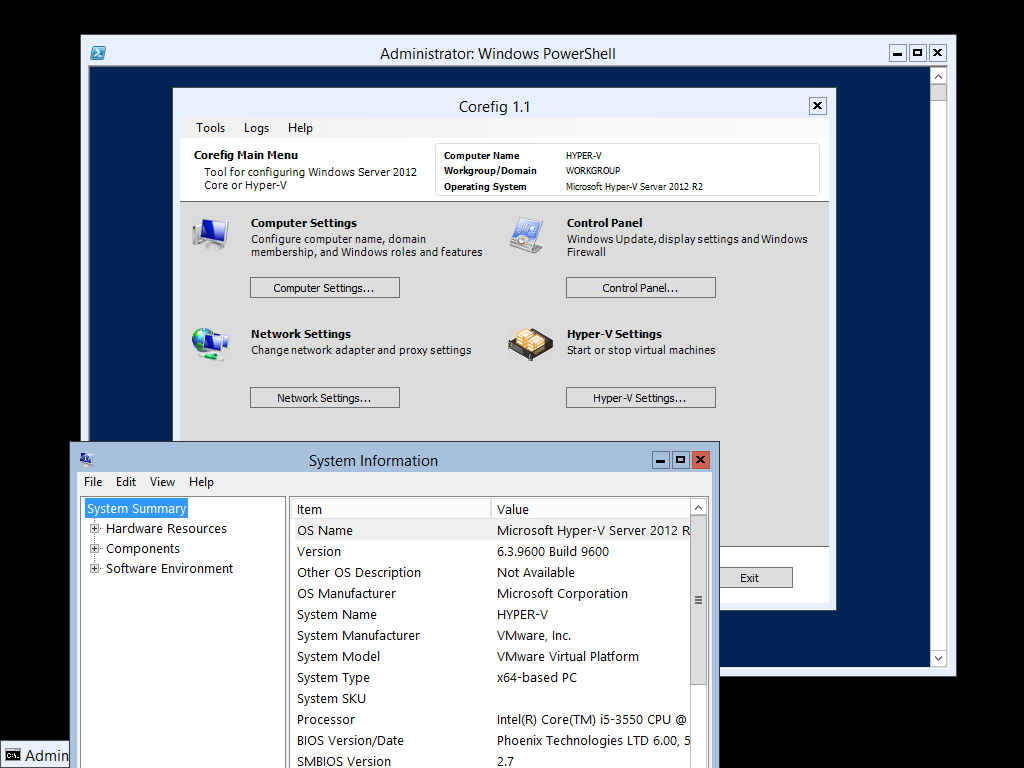Open the Edit menu in System Information
This screenshot has width=1024, height=768.
[x=126, y=482]
